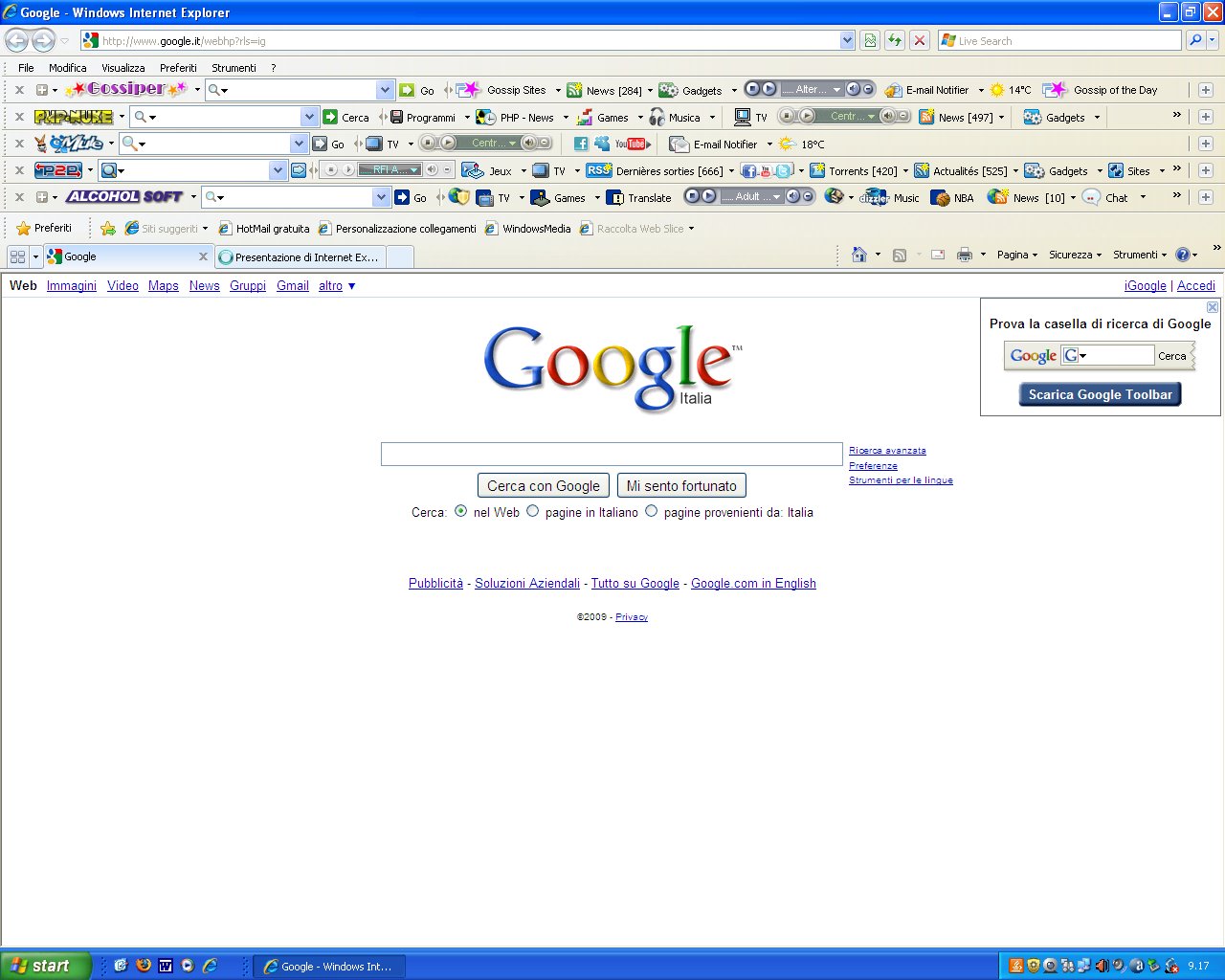The width and height of the screenshot is (1225, 980).
Task: Click the 'Mi sento fortunato' button
Action: pos(681,486)
